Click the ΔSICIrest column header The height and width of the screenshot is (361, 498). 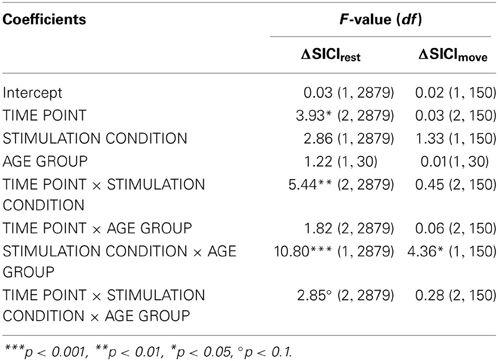[x=330, y=55]
